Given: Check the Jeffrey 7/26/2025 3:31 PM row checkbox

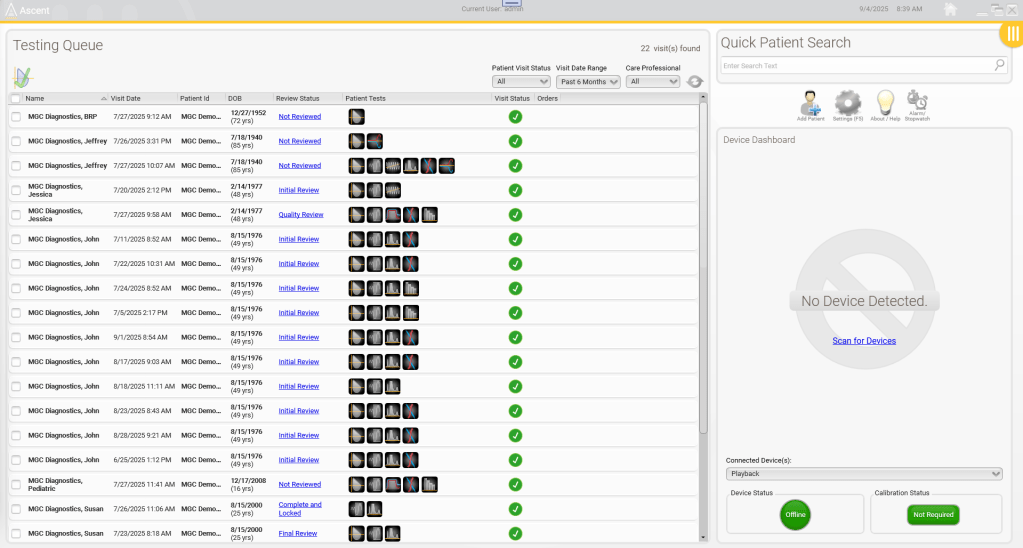Looking at the screenshot, I should point(16,141).
